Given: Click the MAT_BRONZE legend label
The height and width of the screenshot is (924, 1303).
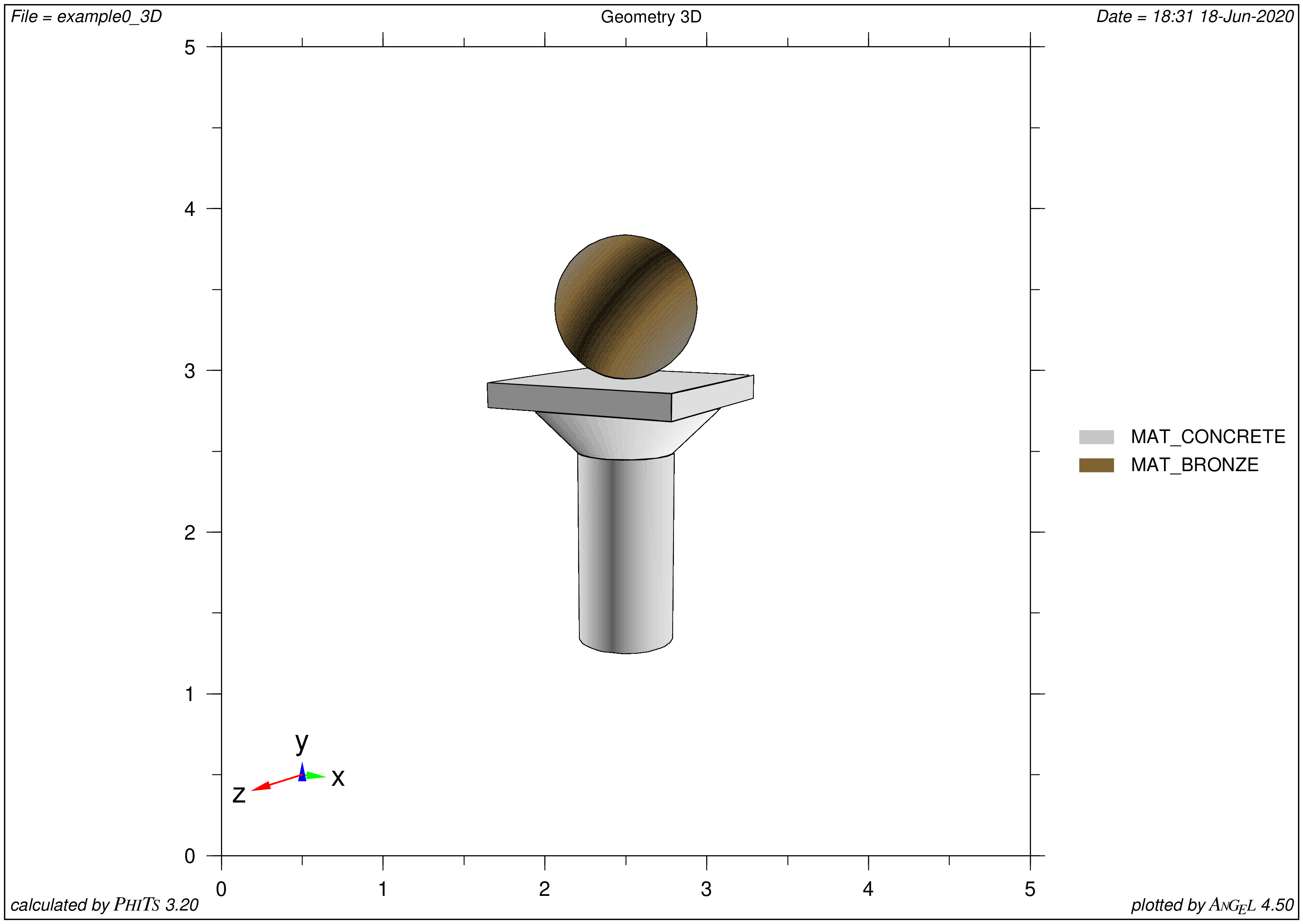Looking at the screenshot, I should (x=1194, y=465).
